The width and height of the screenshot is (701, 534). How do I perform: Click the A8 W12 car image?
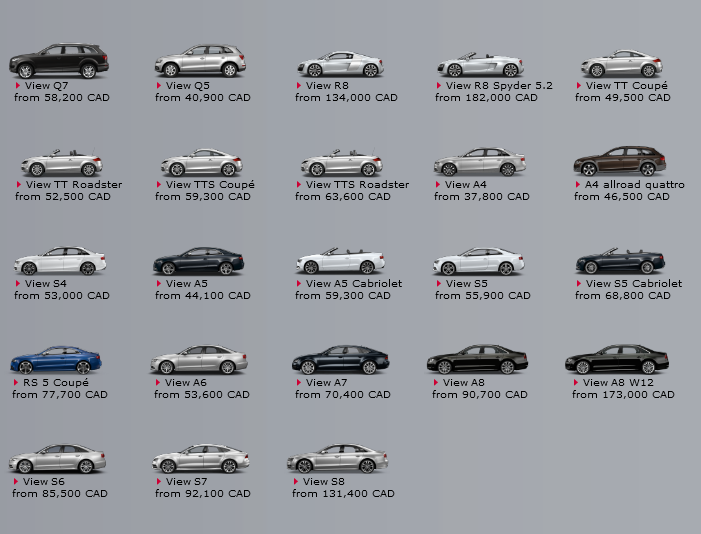617,359
